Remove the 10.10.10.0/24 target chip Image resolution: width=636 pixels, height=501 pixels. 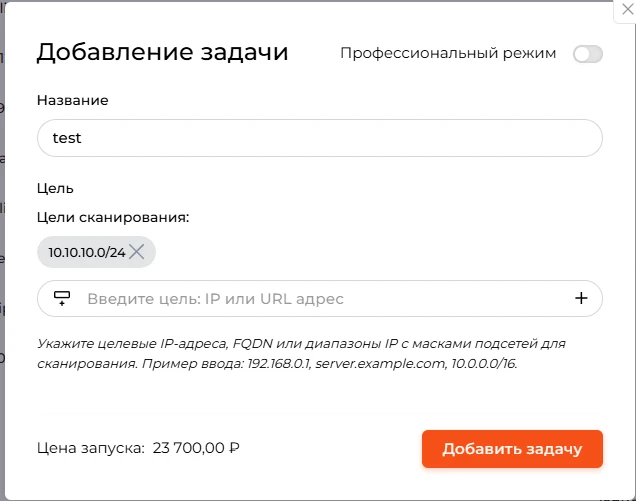[137, 252]
